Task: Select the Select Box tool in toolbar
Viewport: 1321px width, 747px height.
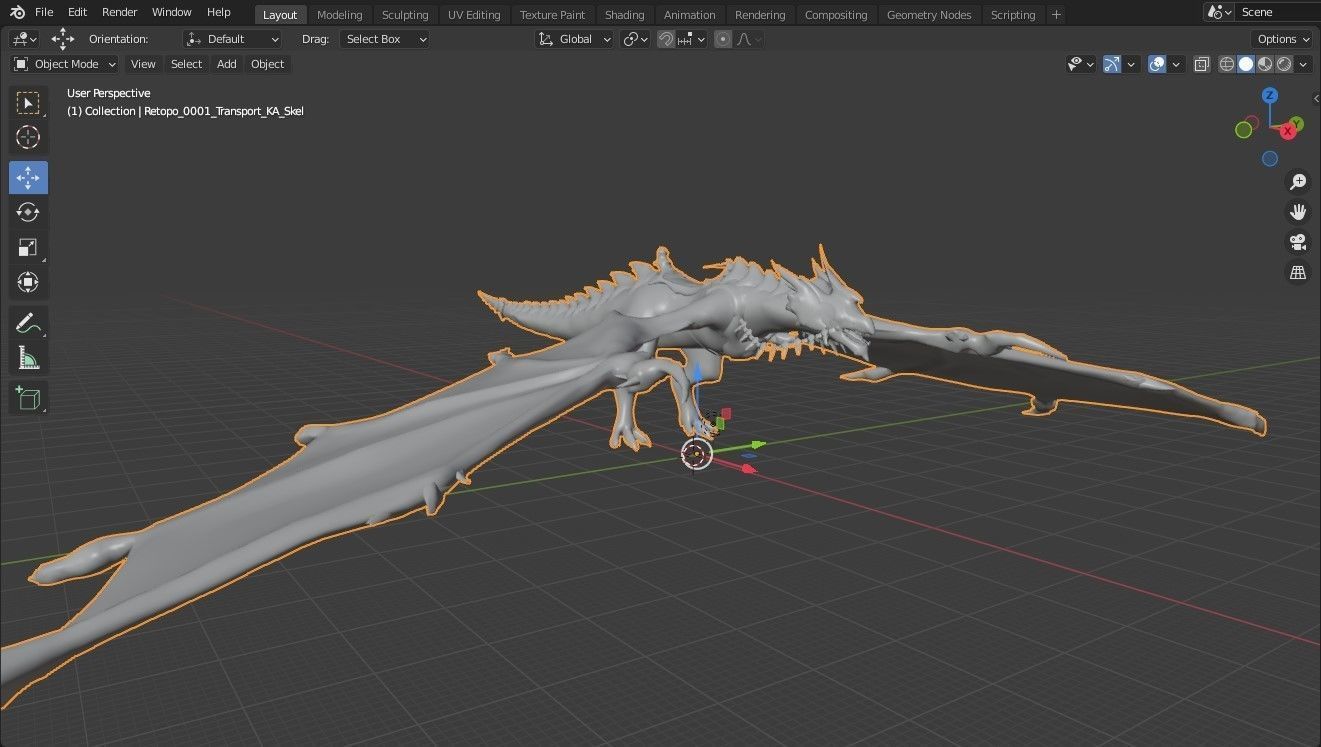Action: (x=28, y=102)
